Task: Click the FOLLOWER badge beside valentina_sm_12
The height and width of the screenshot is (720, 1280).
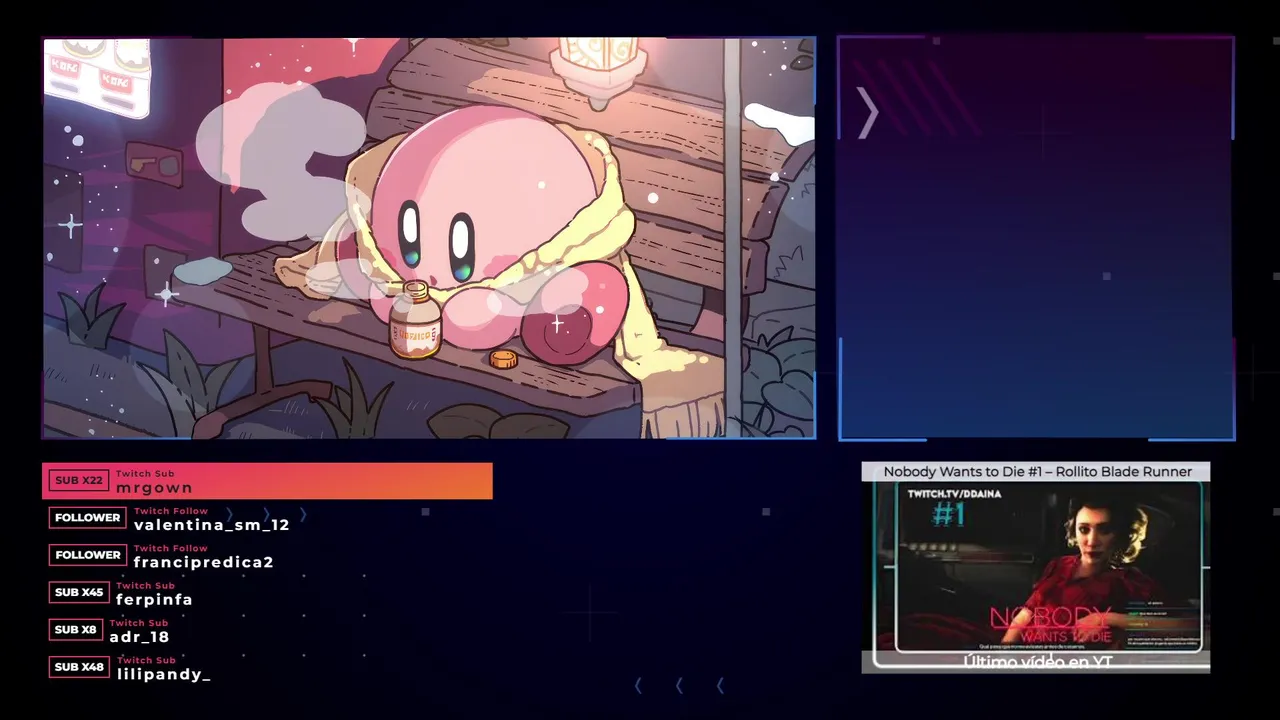Action: tap(88, 517)
